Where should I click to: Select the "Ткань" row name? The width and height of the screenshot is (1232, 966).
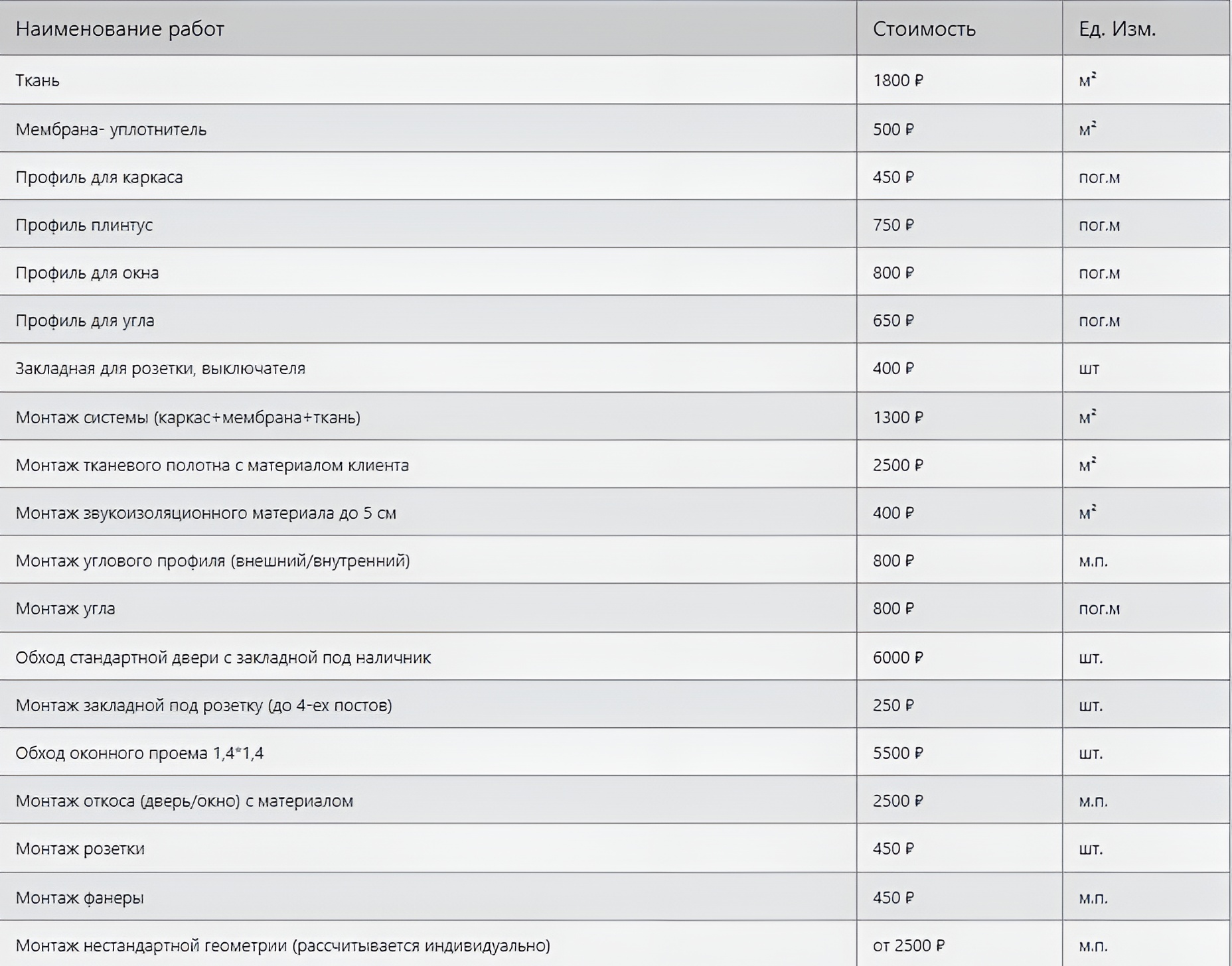38,80
